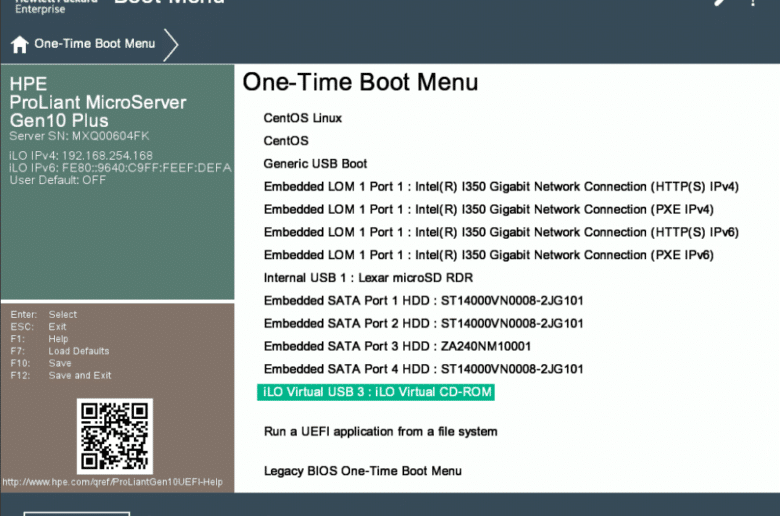
Task: Click the ProLiant MicroServer Gen10 Plus title
Action: (x=98, y=111)
